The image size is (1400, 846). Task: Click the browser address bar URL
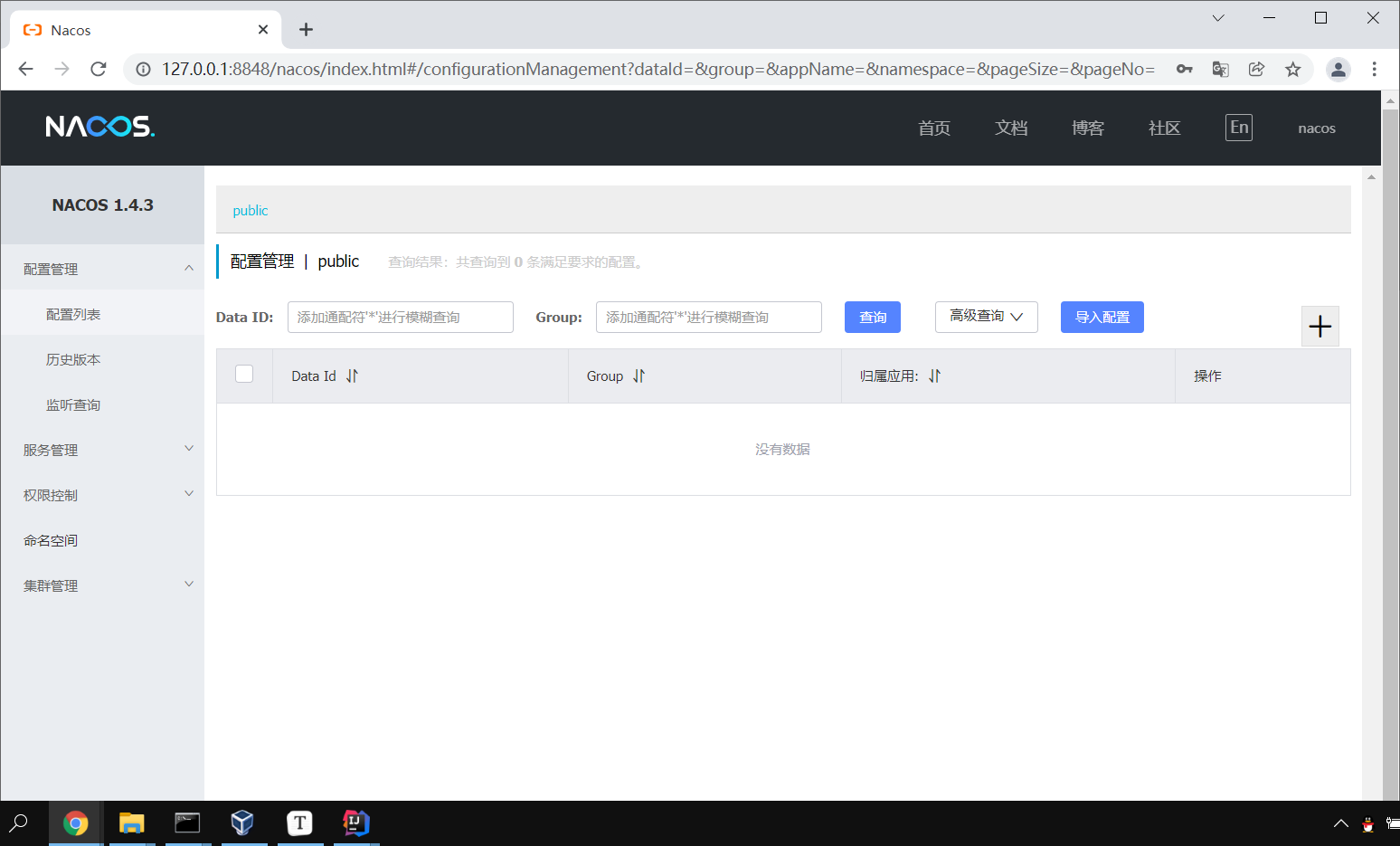(x=658, y=69)
